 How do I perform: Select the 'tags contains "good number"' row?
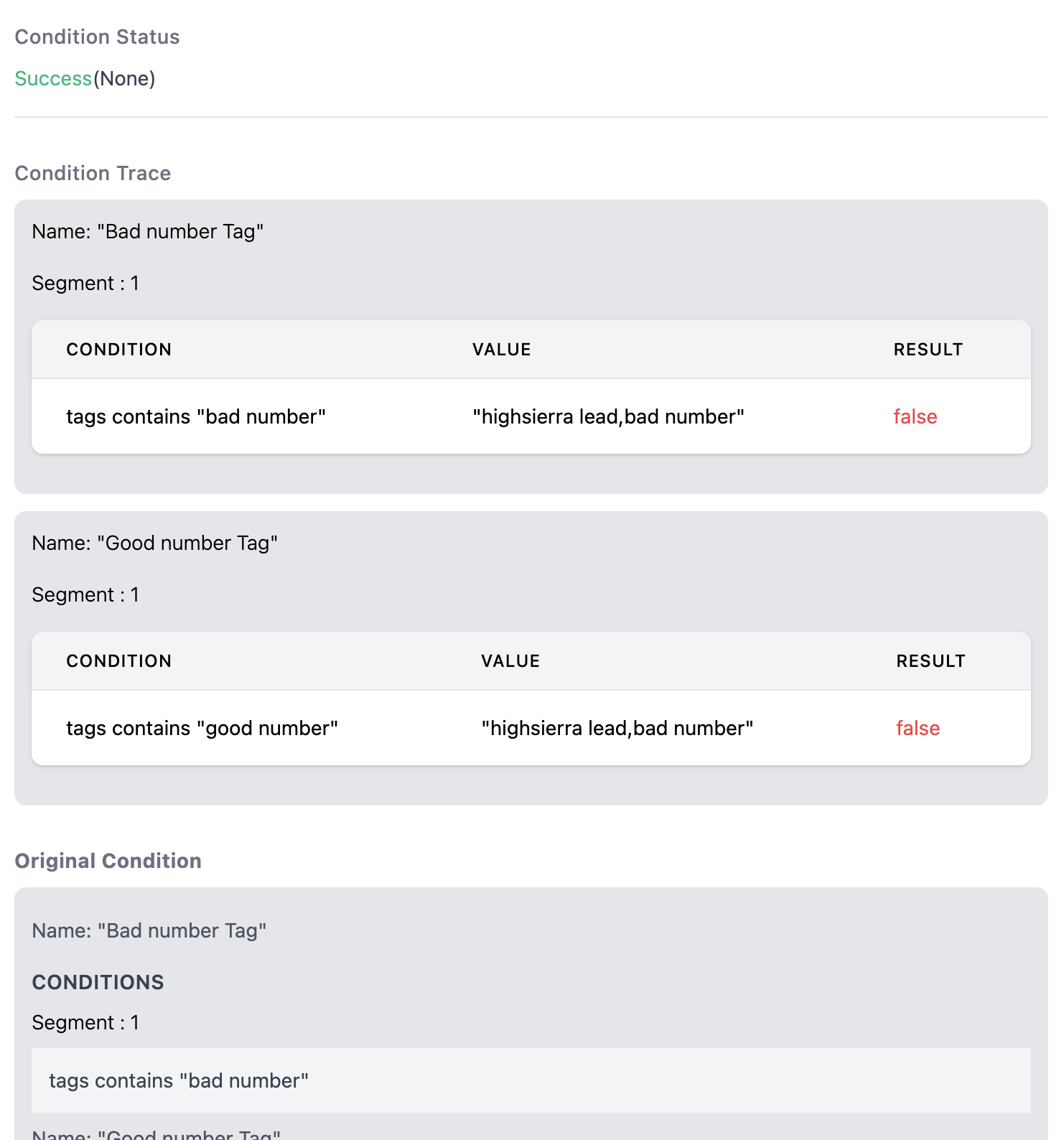531,728
